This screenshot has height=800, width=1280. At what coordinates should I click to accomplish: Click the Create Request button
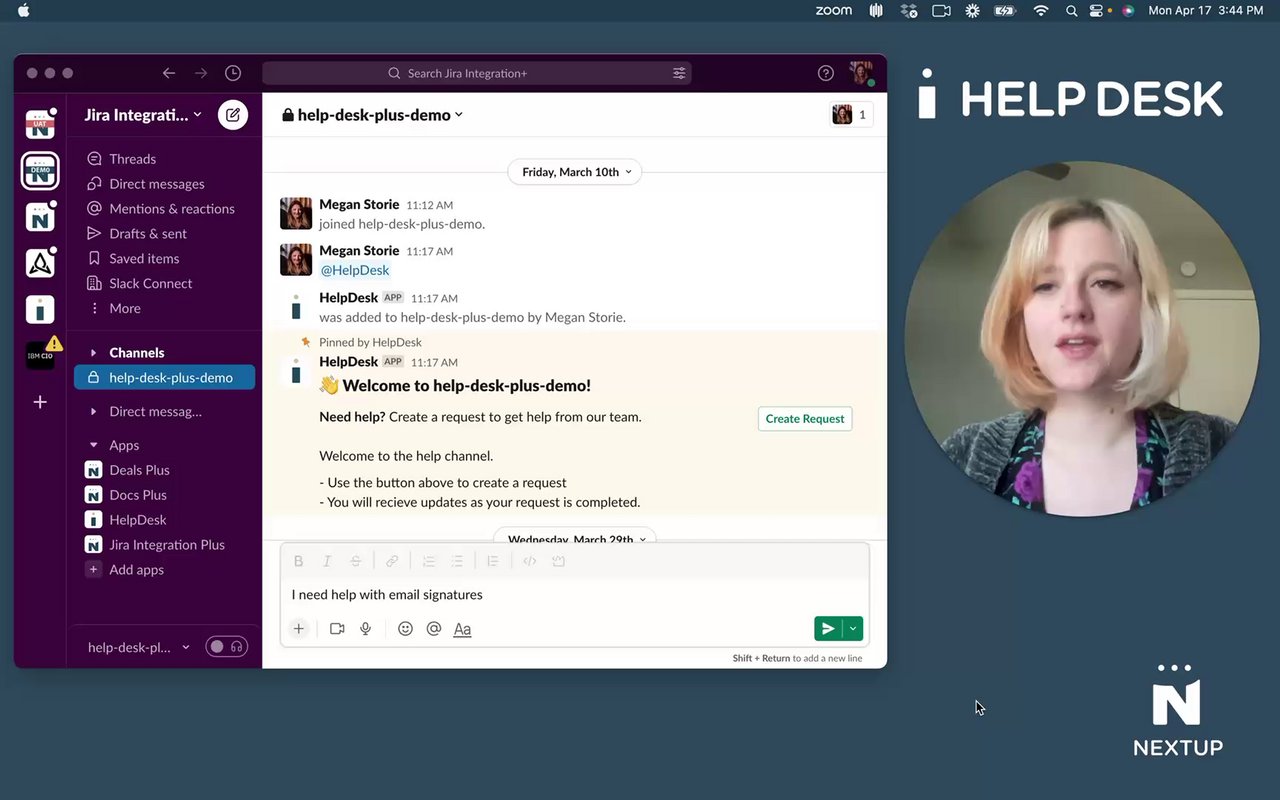(805, 419)
